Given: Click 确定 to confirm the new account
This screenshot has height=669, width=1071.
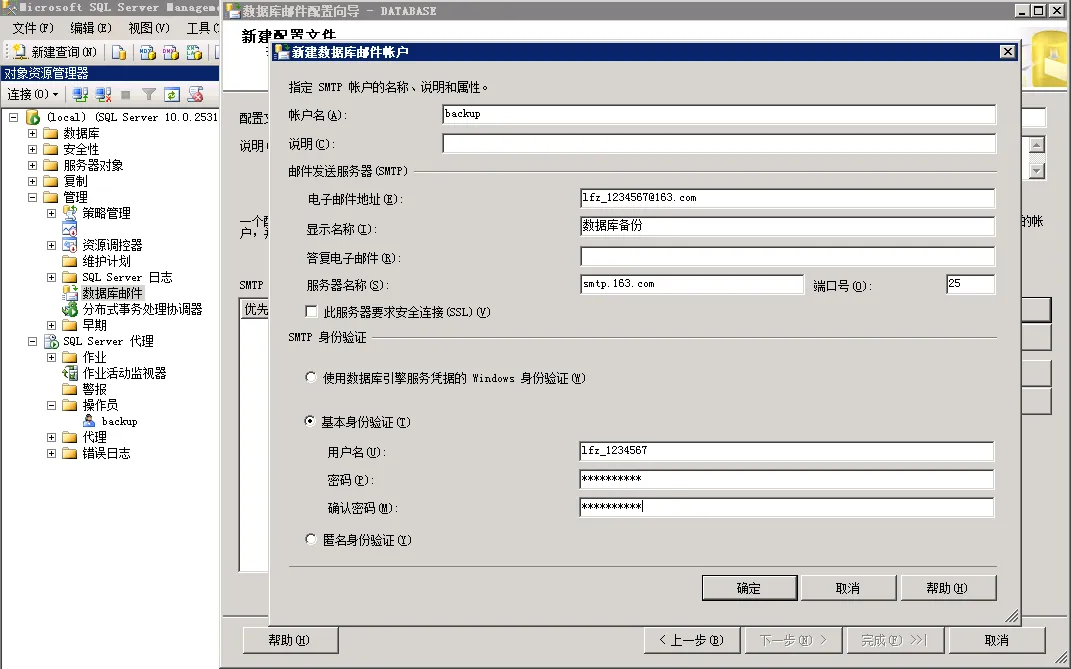Looking at the screenshot, I should click(x=749, y=588).
